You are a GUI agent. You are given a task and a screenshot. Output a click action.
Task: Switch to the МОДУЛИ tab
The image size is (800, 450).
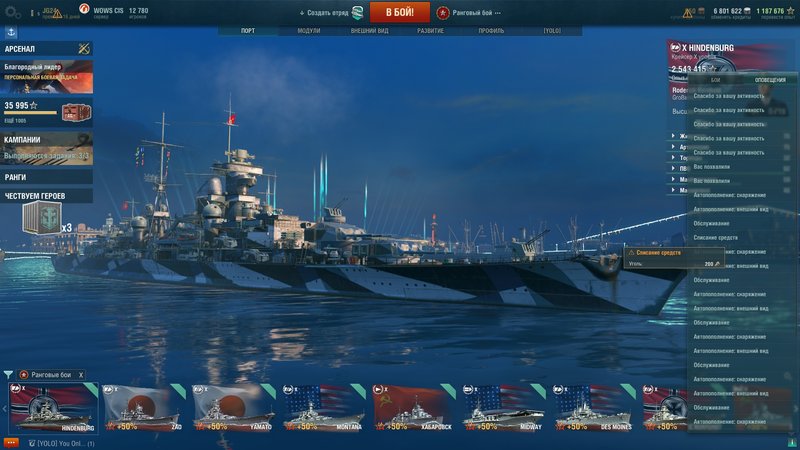pyautogui.click(x=309, y=31)
